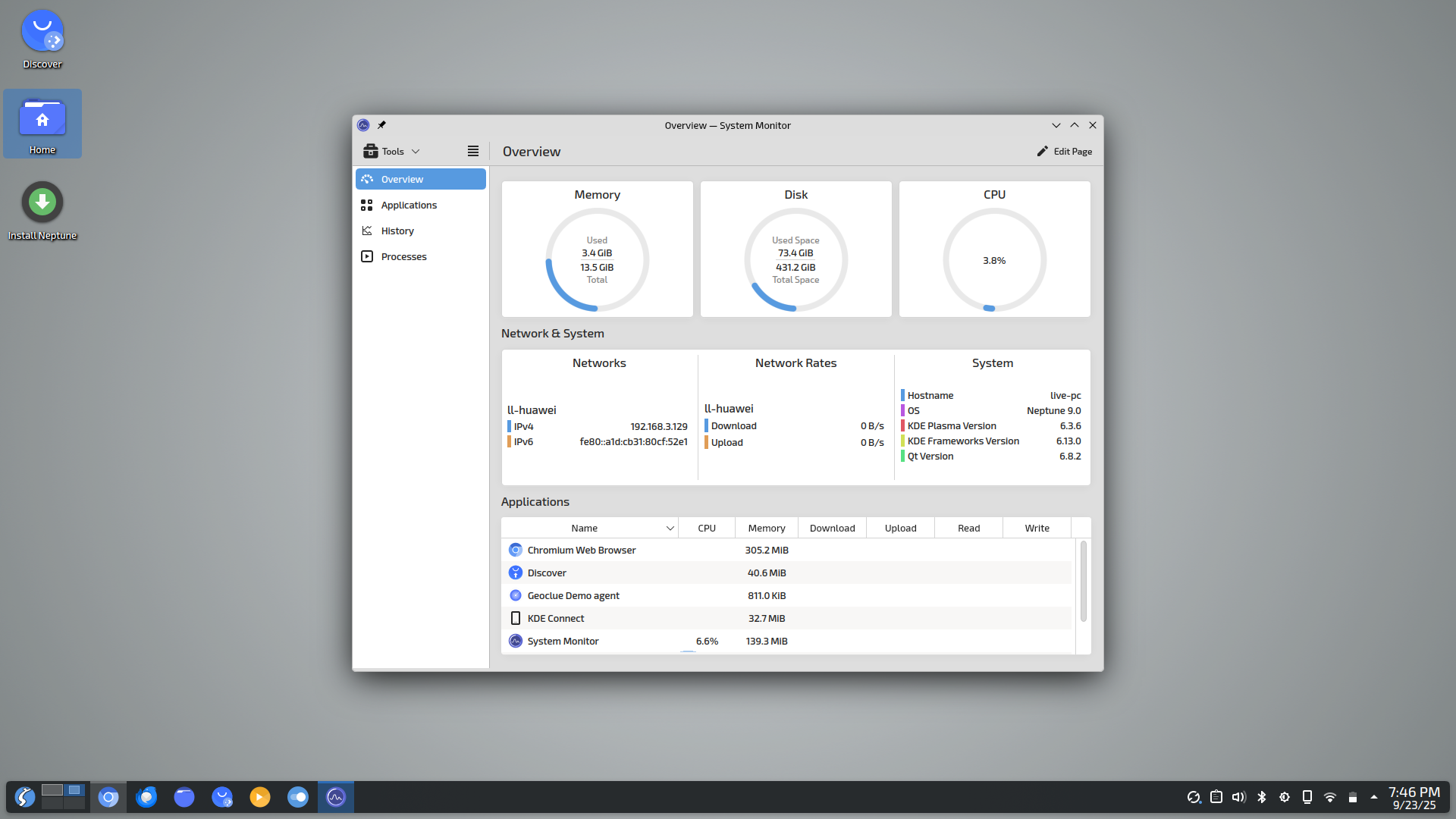Click the applications list scrollbar
This screenshot has height=819, width=1456.
(1083, 582)
